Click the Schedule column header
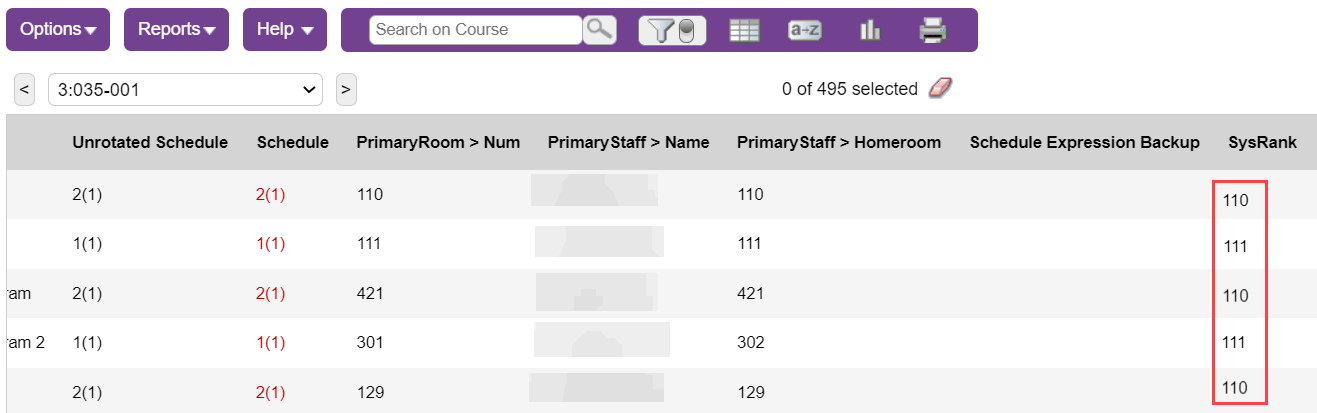 (x=292, y=142)
